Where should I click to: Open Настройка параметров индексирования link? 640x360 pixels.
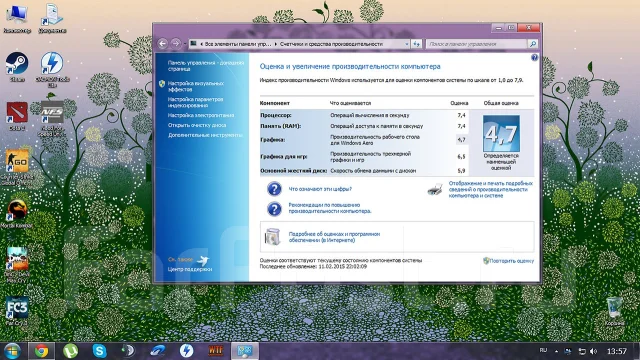click(x=195, y=102)
